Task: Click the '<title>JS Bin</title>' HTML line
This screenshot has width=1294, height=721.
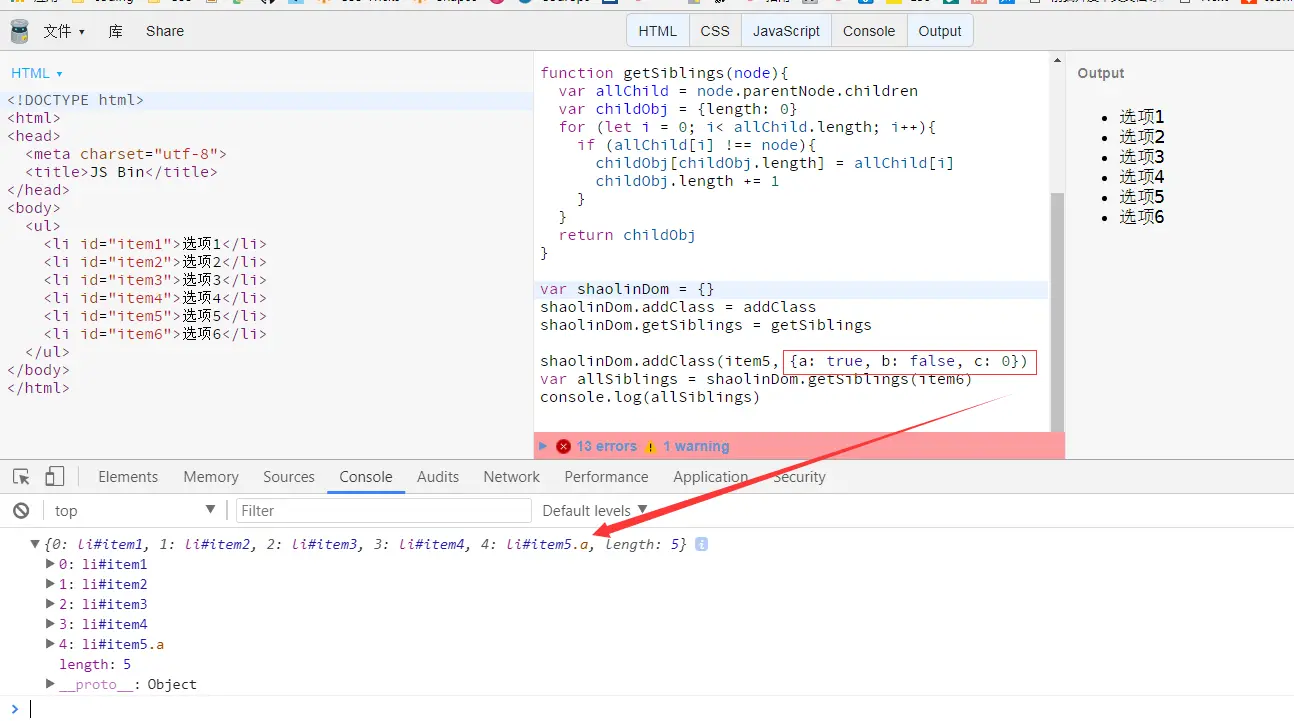Action: tap(121, 172)
